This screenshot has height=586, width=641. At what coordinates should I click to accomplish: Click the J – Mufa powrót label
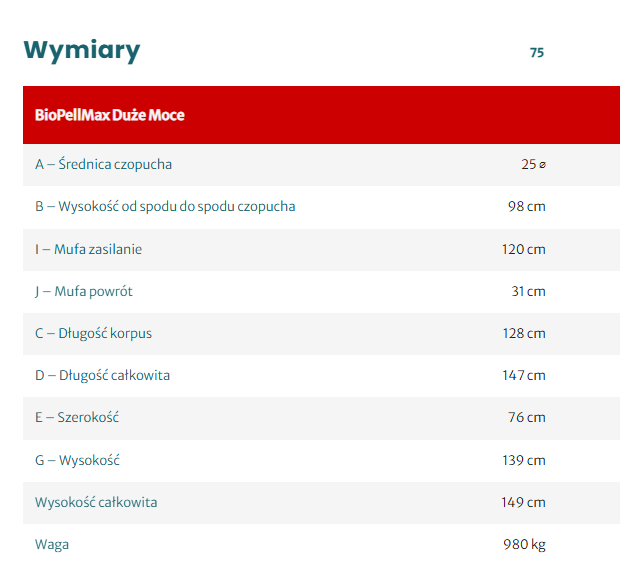(x=84, y=292)
